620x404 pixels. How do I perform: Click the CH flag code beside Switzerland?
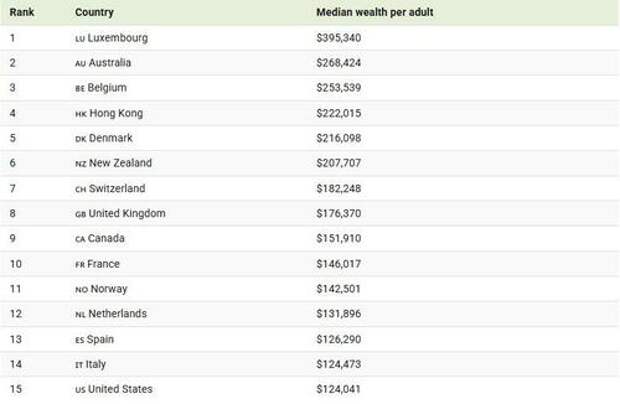pyautogui.click(x=80, y=189)
